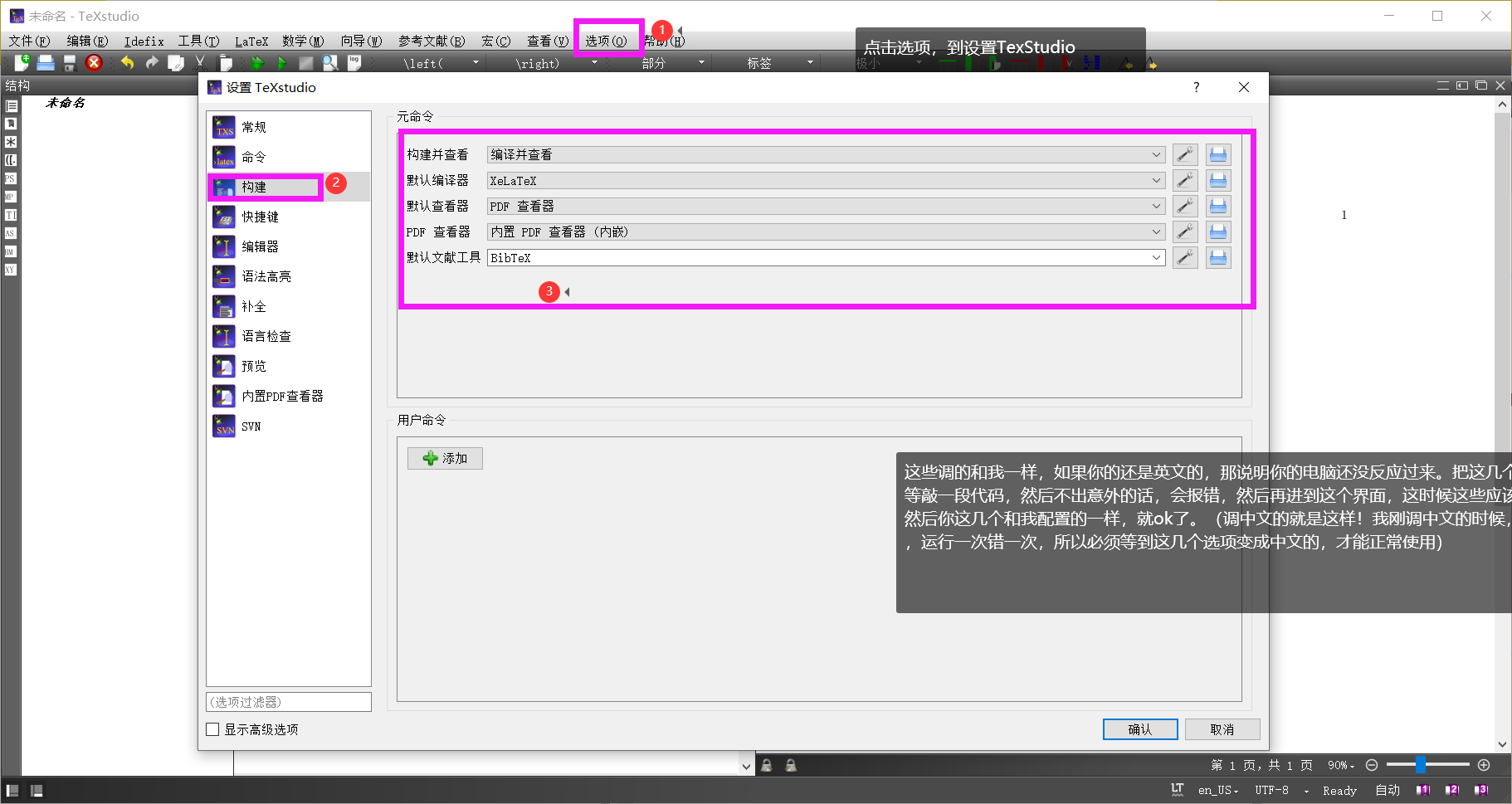The width and height of the screenshot is (1512, 804).
Task: Click the 确认 button to confirm settings
Action: pyautogui.click(x=1139, y=729)
